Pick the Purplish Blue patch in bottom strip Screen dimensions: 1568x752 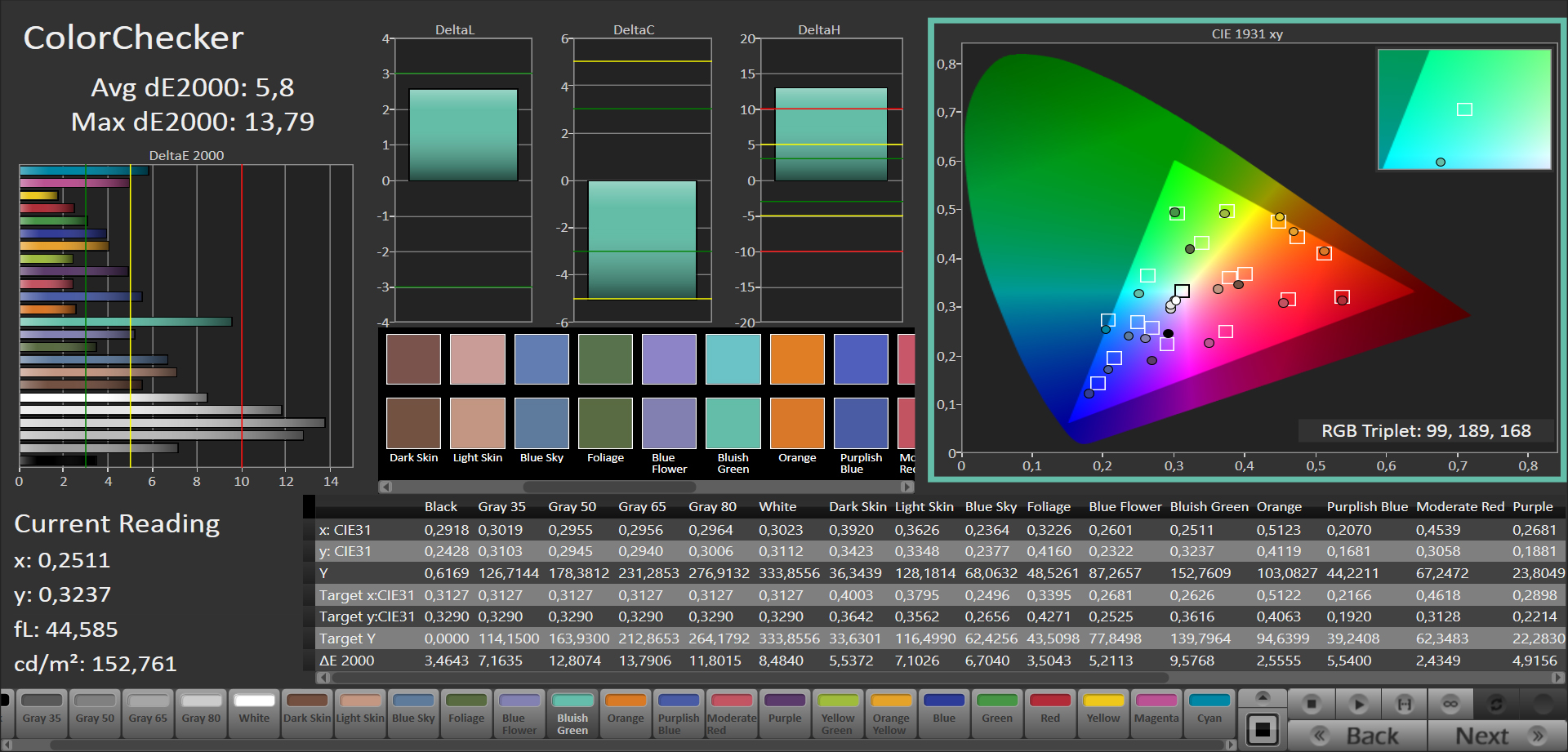click(x=679, y=714)
